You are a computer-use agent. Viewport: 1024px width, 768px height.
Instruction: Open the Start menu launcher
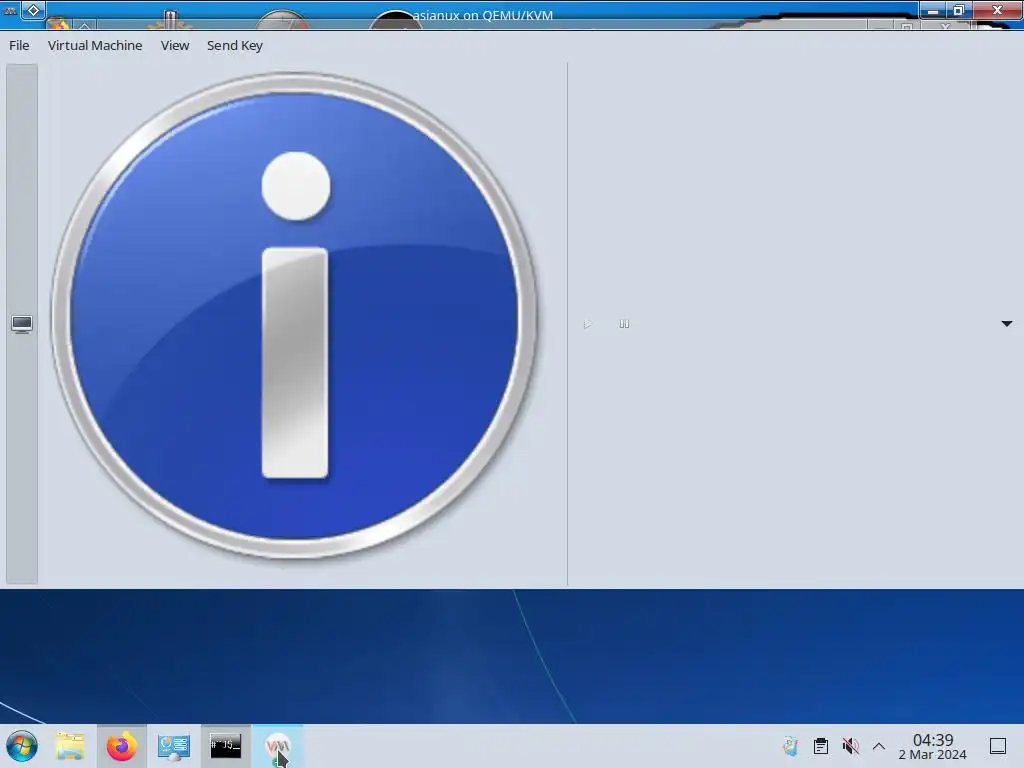click(22, 746)
